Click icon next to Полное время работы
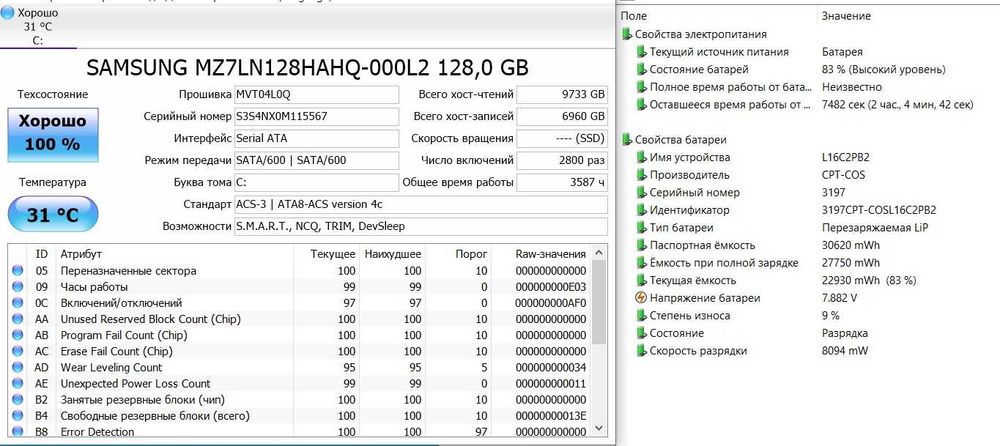This screenshot has width=1000, height=446. click(642, 87)
